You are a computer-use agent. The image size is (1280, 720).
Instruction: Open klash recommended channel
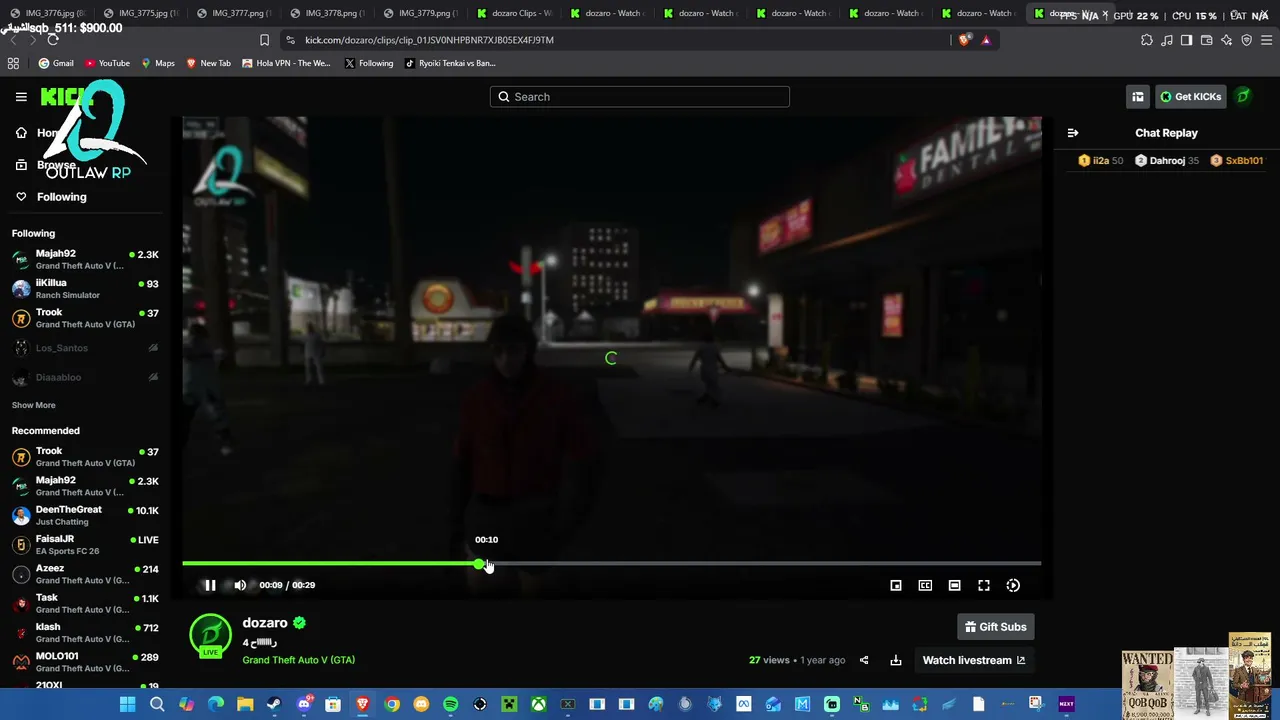pos(85,633)
